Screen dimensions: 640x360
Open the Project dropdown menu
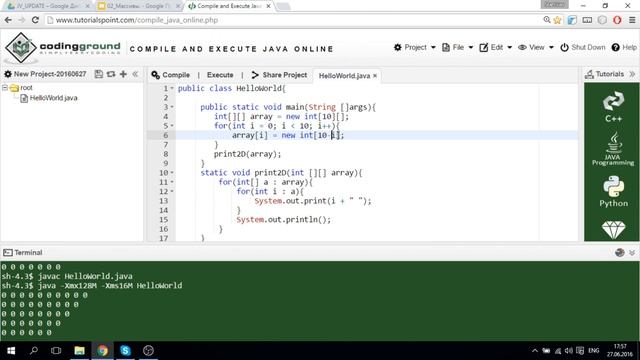(x=415, y=47)
